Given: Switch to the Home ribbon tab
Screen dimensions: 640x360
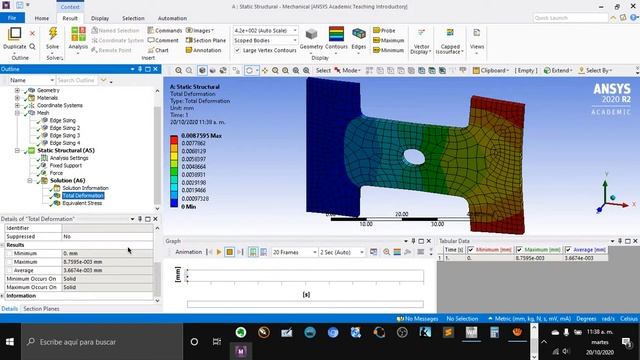Looking at the screenshot, I should pyautogui.click(x=42, y=18).
